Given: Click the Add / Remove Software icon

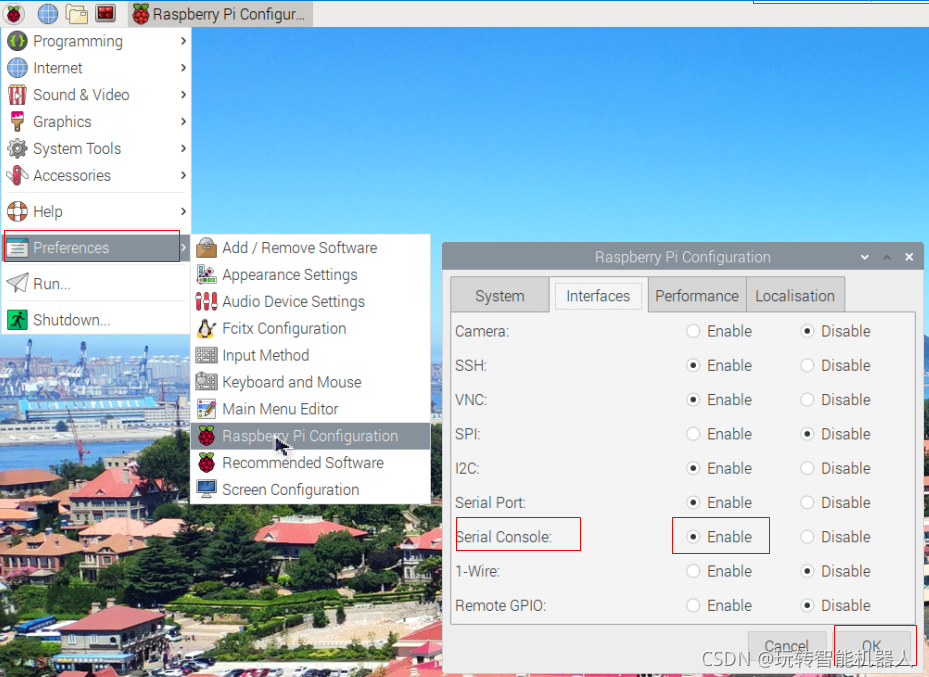Looking at the screenshot, I should (x=206, y=248).
